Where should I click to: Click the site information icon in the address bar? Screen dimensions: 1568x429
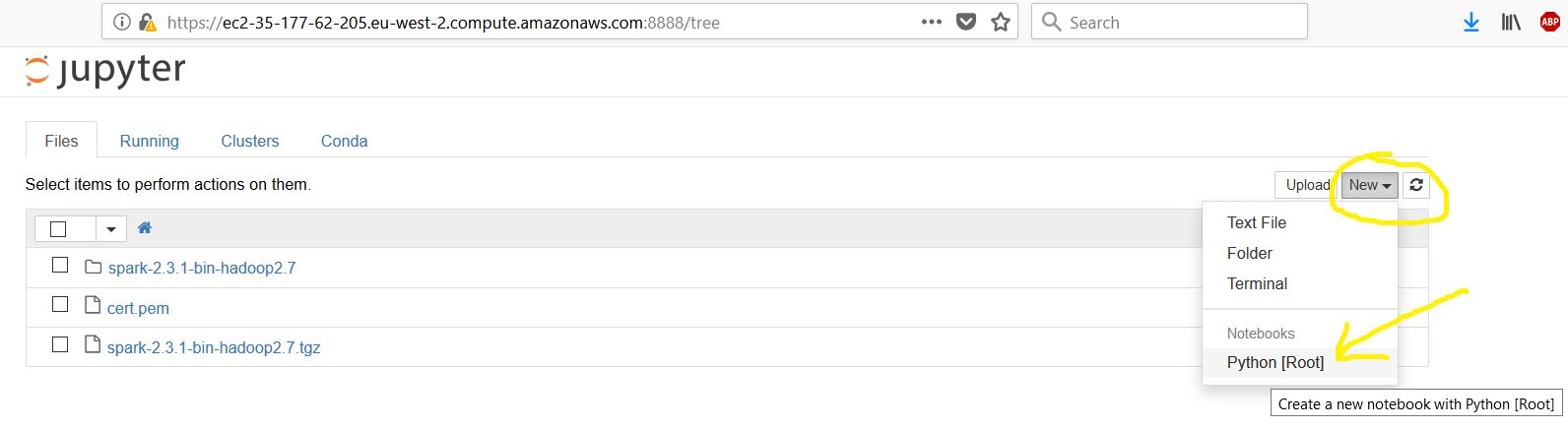click(x=122, y=22)
